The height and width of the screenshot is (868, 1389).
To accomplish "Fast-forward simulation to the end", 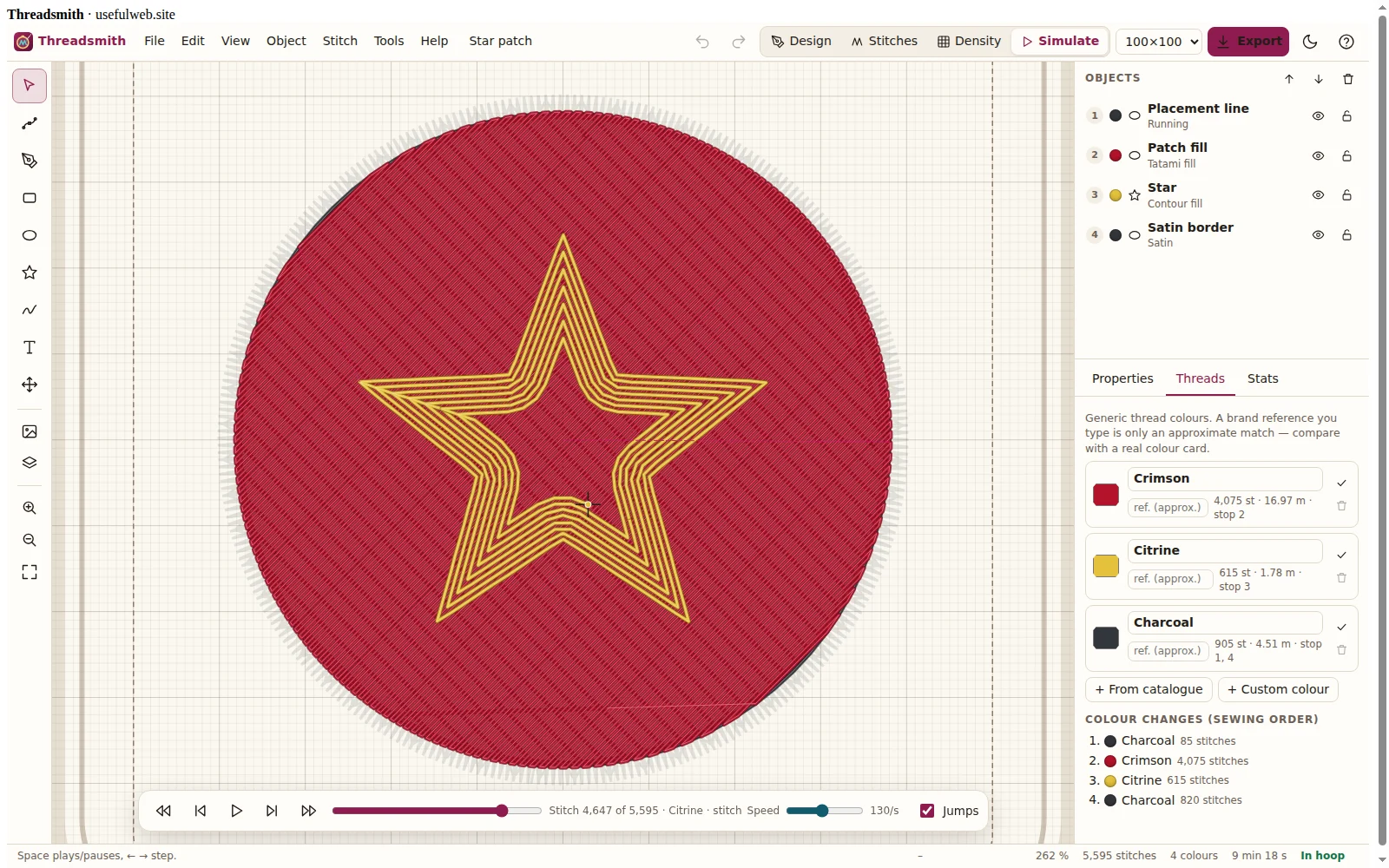I will [x=308, y=811].
